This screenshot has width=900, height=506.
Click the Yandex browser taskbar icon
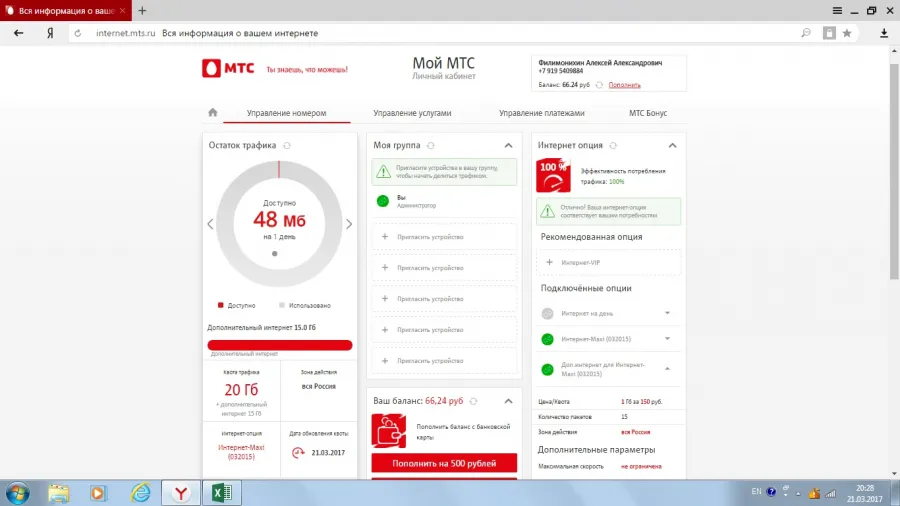pos(181,493)
